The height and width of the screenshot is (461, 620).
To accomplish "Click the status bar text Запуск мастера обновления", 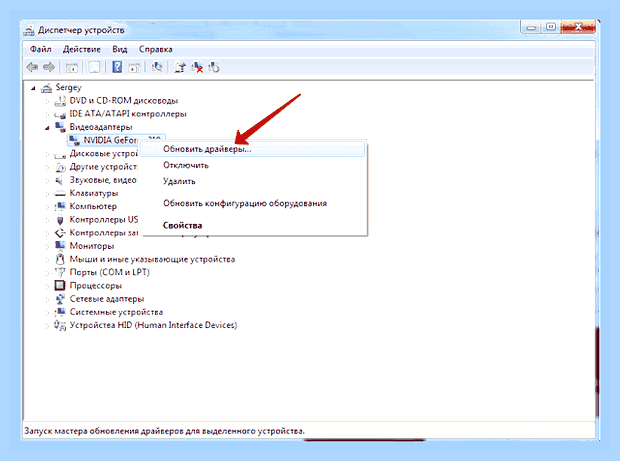I will 164,431.
